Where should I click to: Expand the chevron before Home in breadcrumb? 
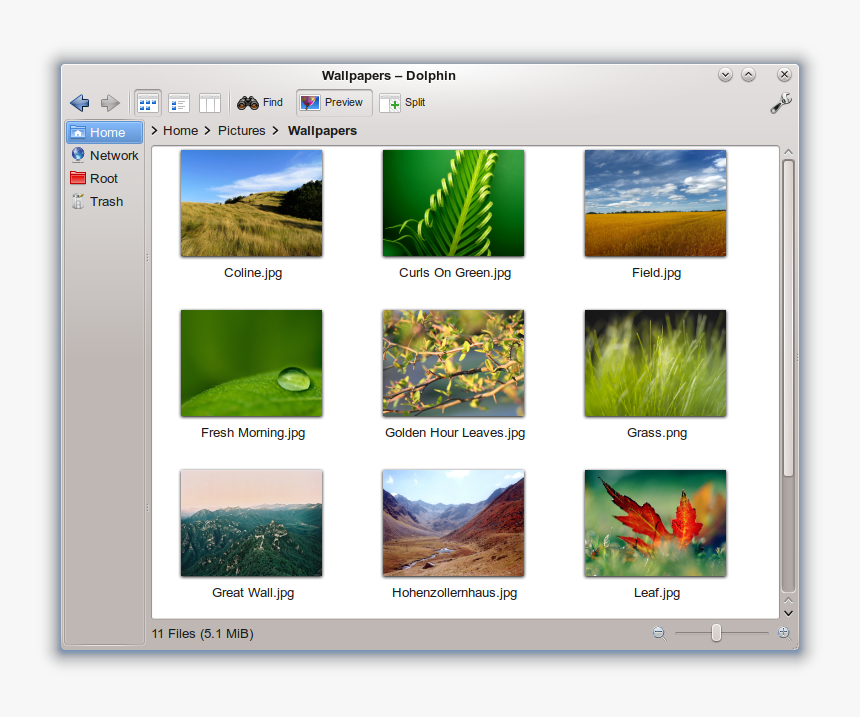click(155, 130)
